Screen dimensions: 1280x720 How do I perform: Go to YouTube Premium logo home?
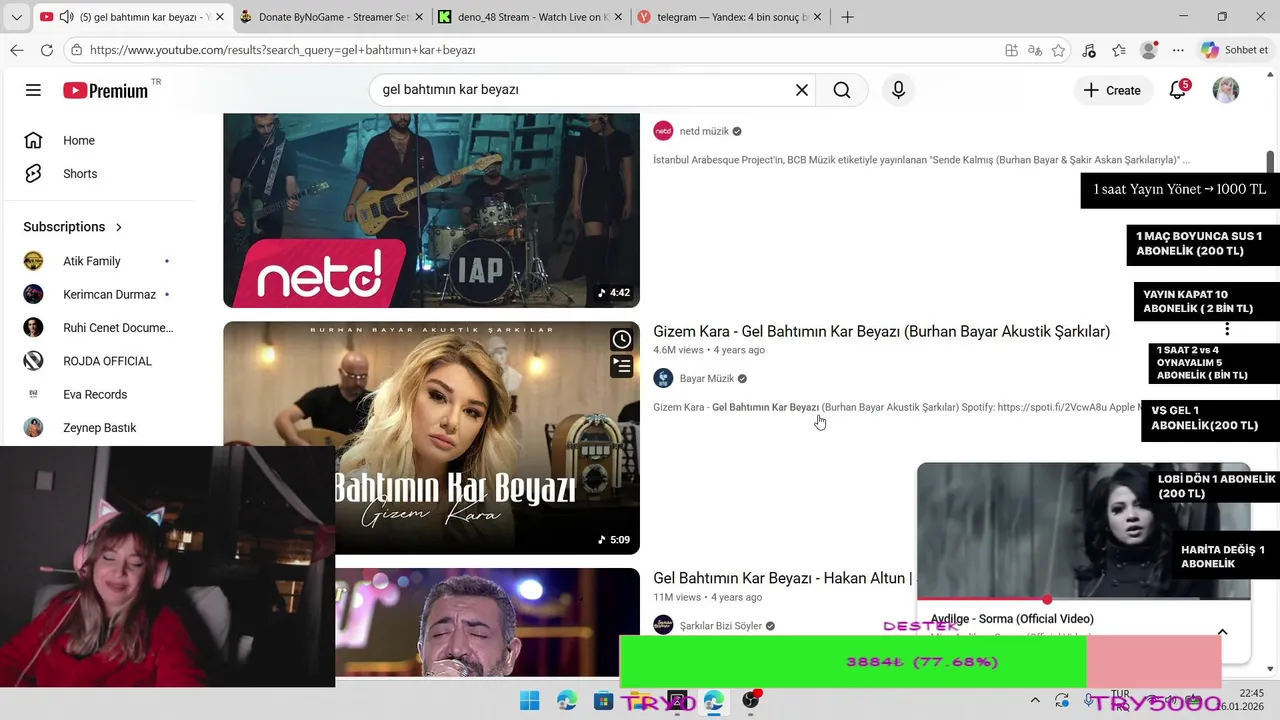click(106, 90)
